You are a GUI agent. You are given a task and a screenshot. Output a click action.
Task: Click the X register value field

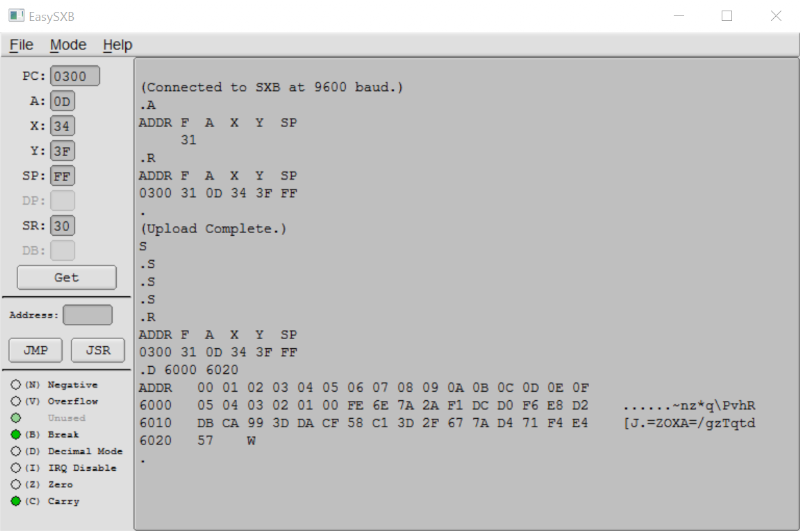click(x=63, y=126)
